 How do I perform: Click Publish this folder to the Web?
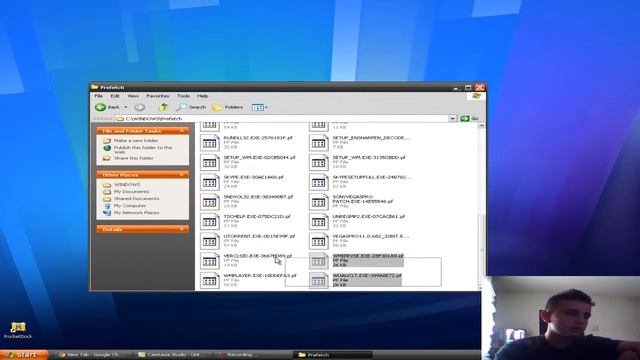pyautogui.click(x=143, y=149)
